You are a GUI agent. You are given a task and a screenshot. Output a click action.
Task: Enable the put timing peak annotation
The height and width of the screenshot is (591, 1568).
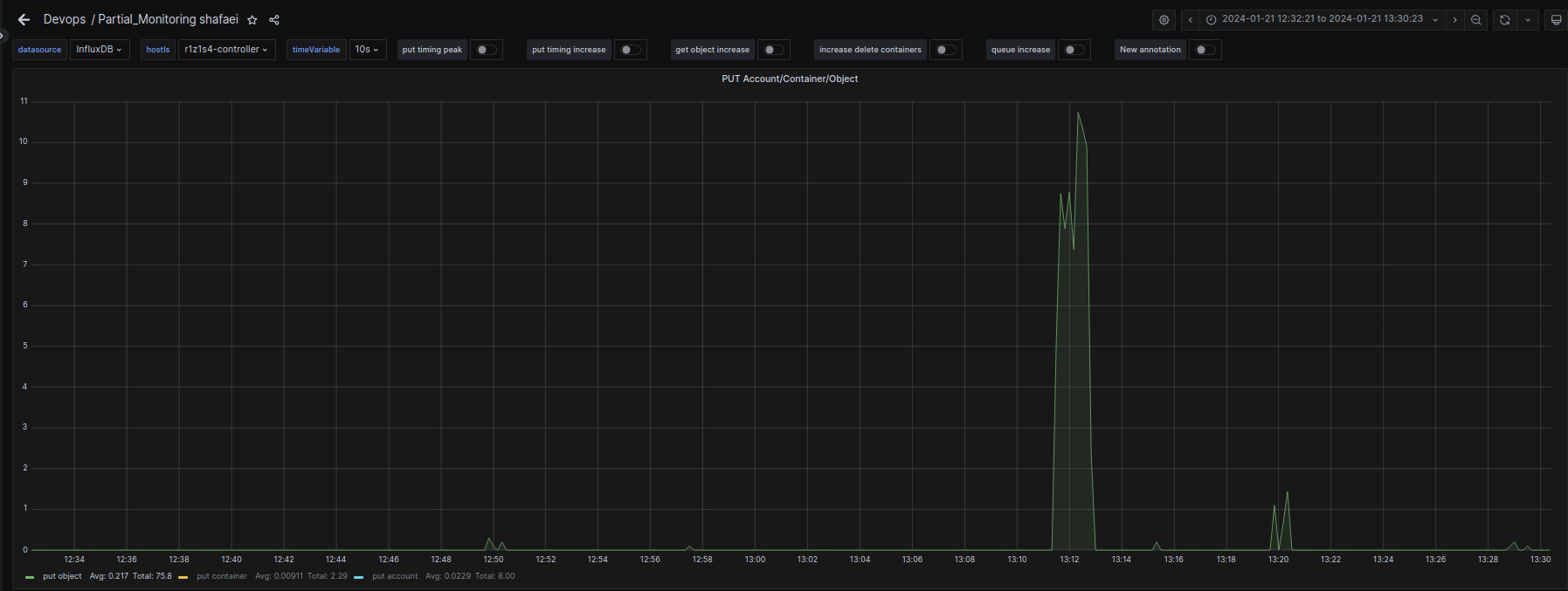tap(487, 50)
